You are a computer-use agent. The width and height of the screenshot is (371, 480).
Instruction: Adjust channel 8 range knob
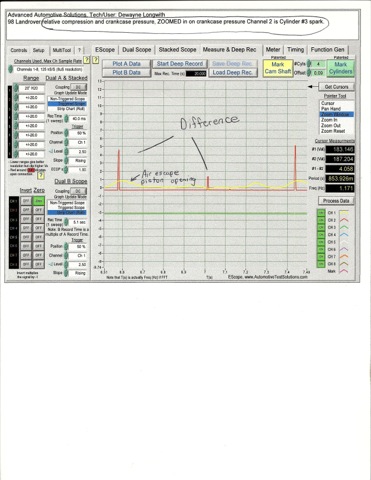pos(16,154)
